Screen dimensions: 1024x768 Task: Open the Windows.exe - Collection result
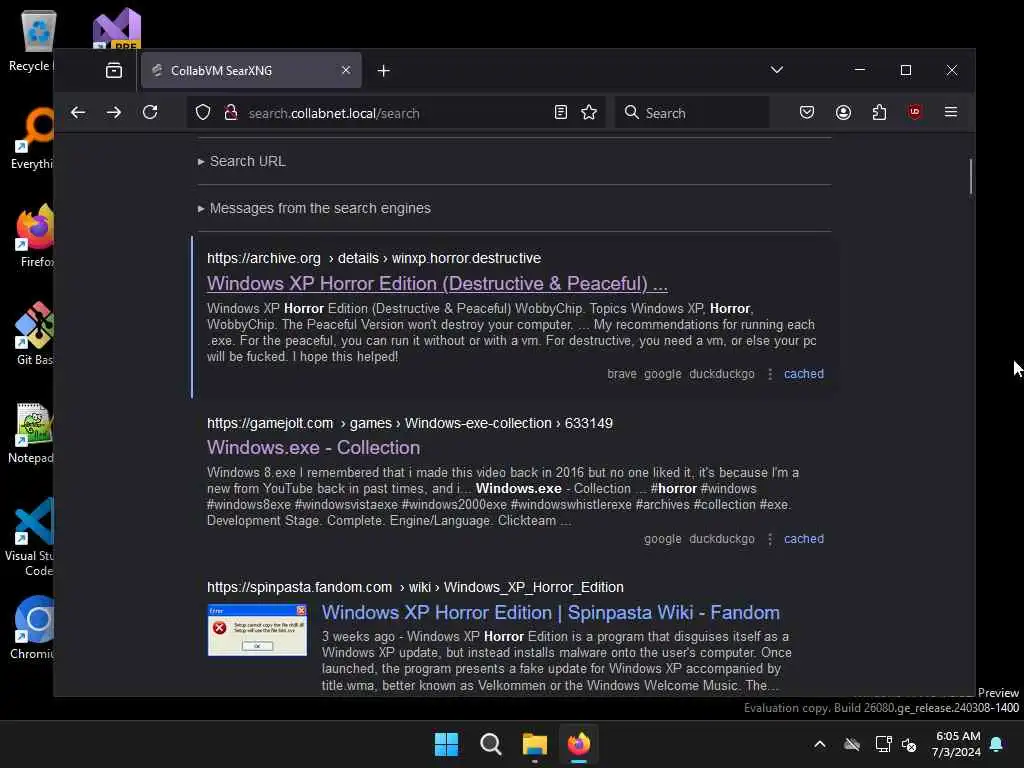[x=313, y=447]
